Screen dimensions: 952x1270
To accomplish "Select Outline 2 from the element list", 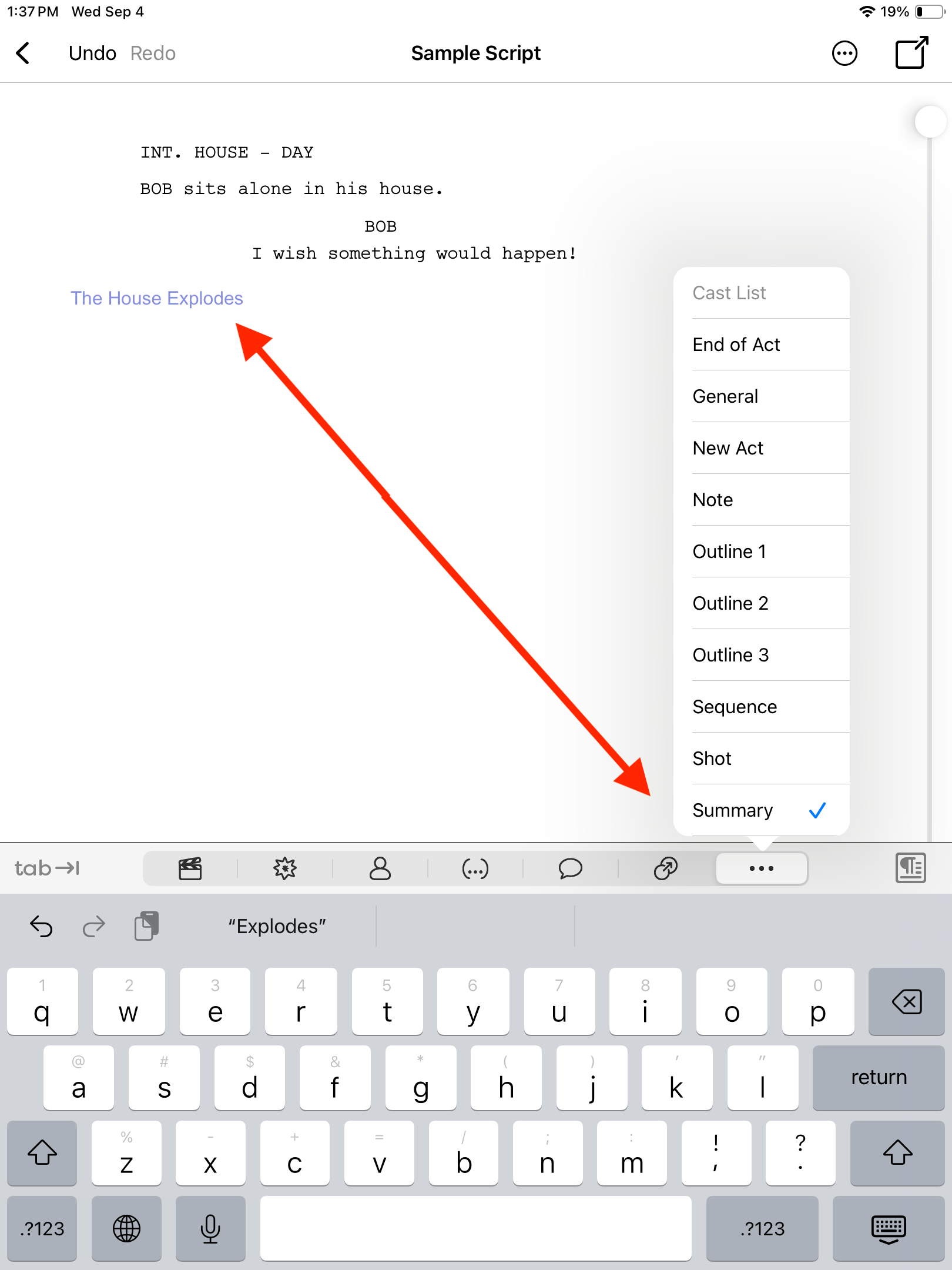I will [730, 603].
